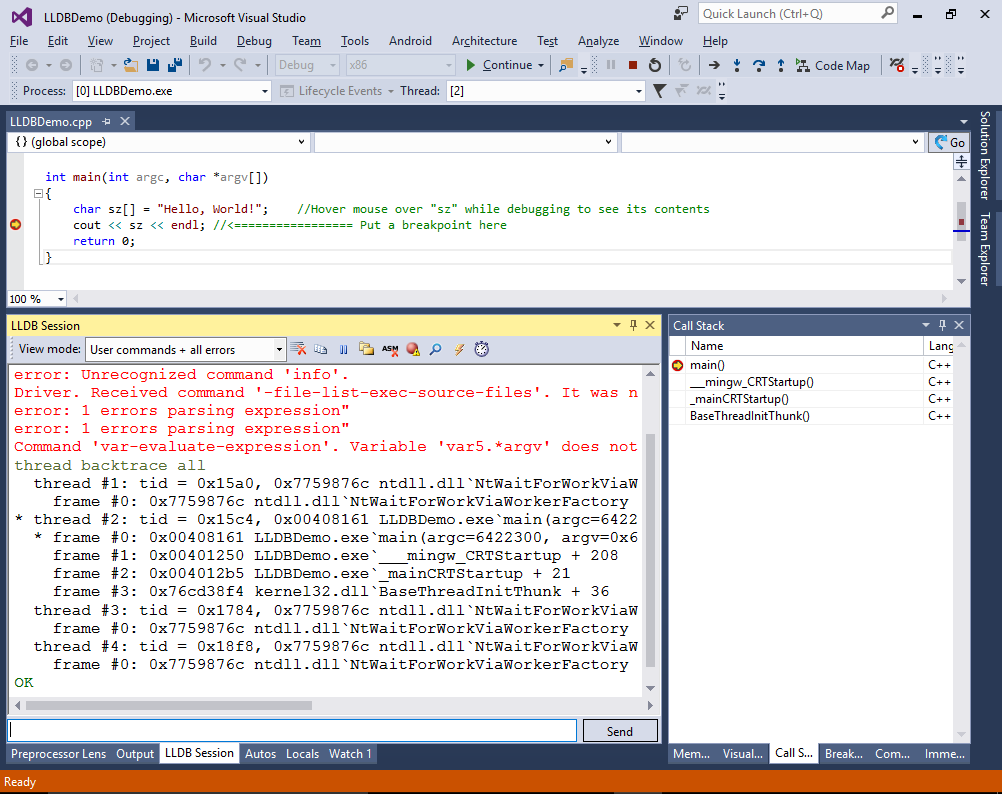Click the Go button
This screenshot has height=794, width=1002.
[x=949, y=142]
